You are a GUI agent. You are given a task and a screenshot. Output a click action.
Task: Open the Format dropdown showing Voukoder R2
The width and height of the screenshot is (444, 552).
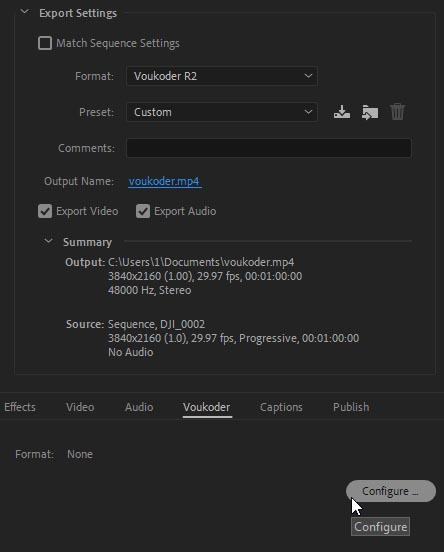(222, 76)
